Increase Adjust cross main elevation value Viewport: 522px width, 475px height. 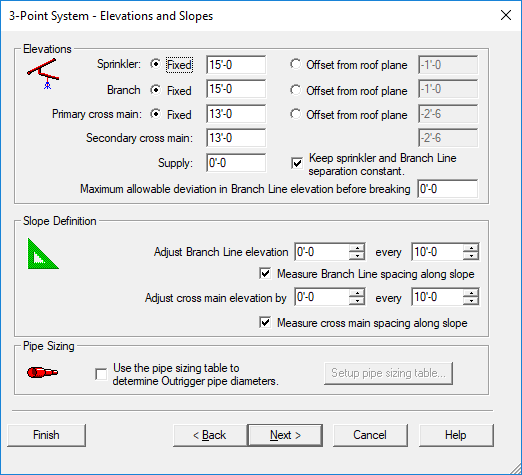click(357, 293)
